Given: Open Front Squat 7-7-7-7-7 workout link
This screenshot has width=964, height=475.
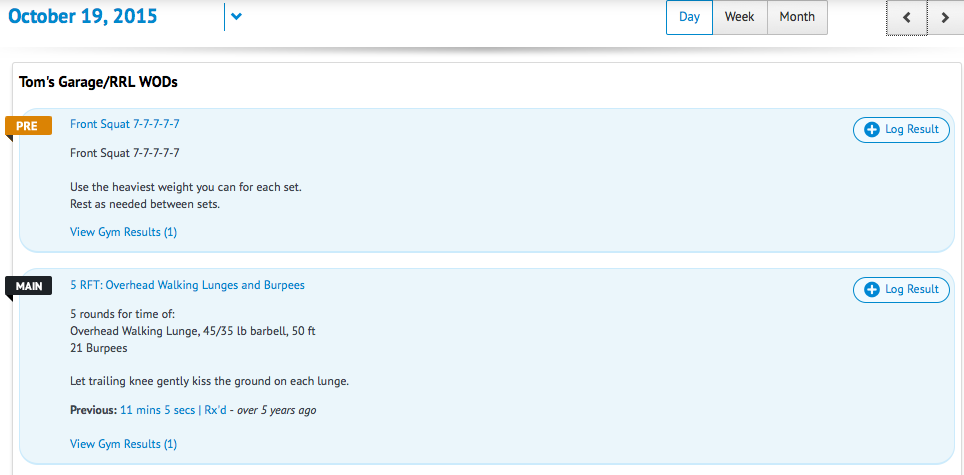Looking at the screenshot, I should (125, 124).
